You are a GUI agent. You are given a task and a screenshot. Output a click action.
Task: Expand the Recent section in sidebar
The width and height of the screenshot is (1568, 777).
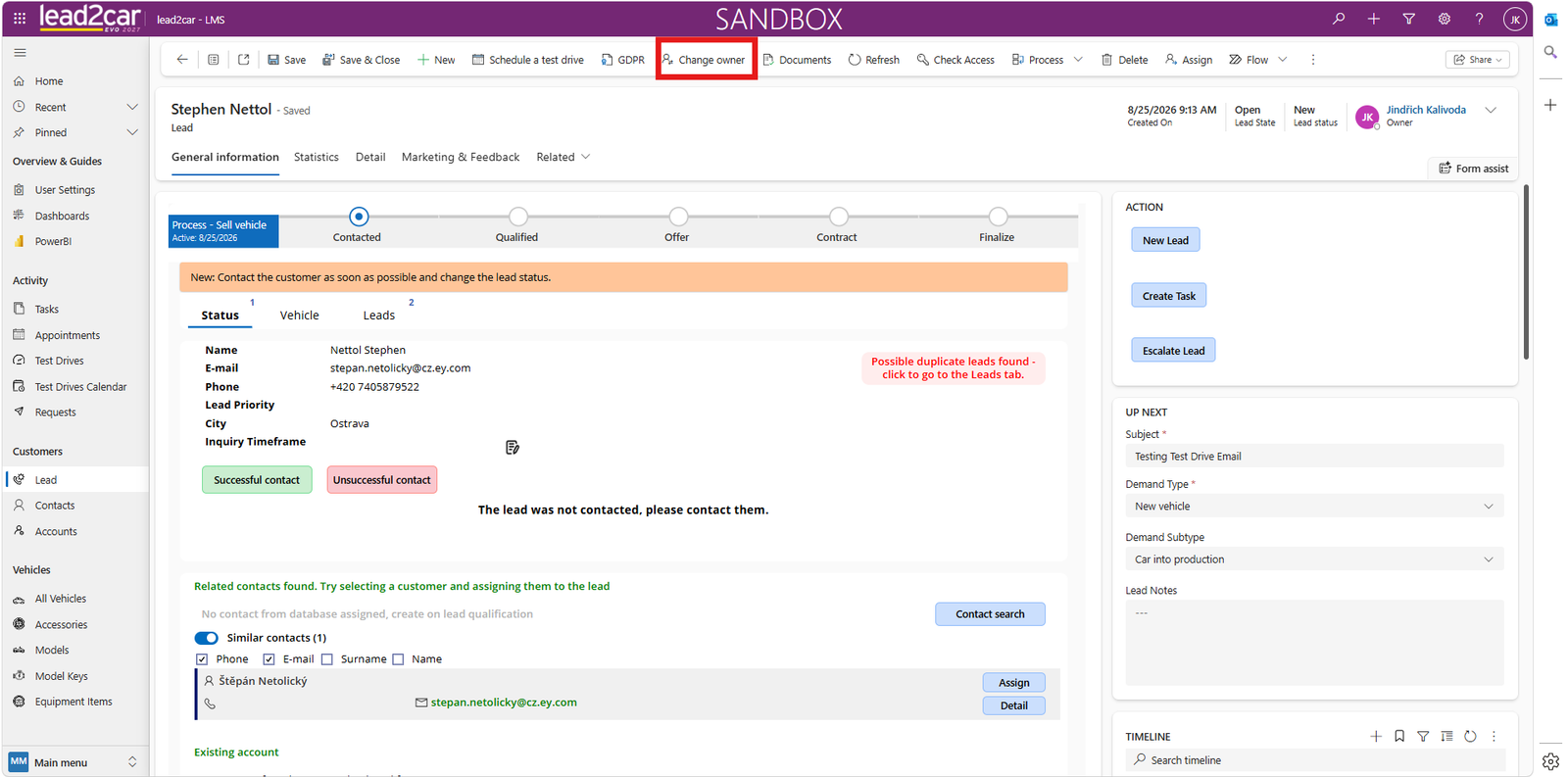(x=132, y=107)
